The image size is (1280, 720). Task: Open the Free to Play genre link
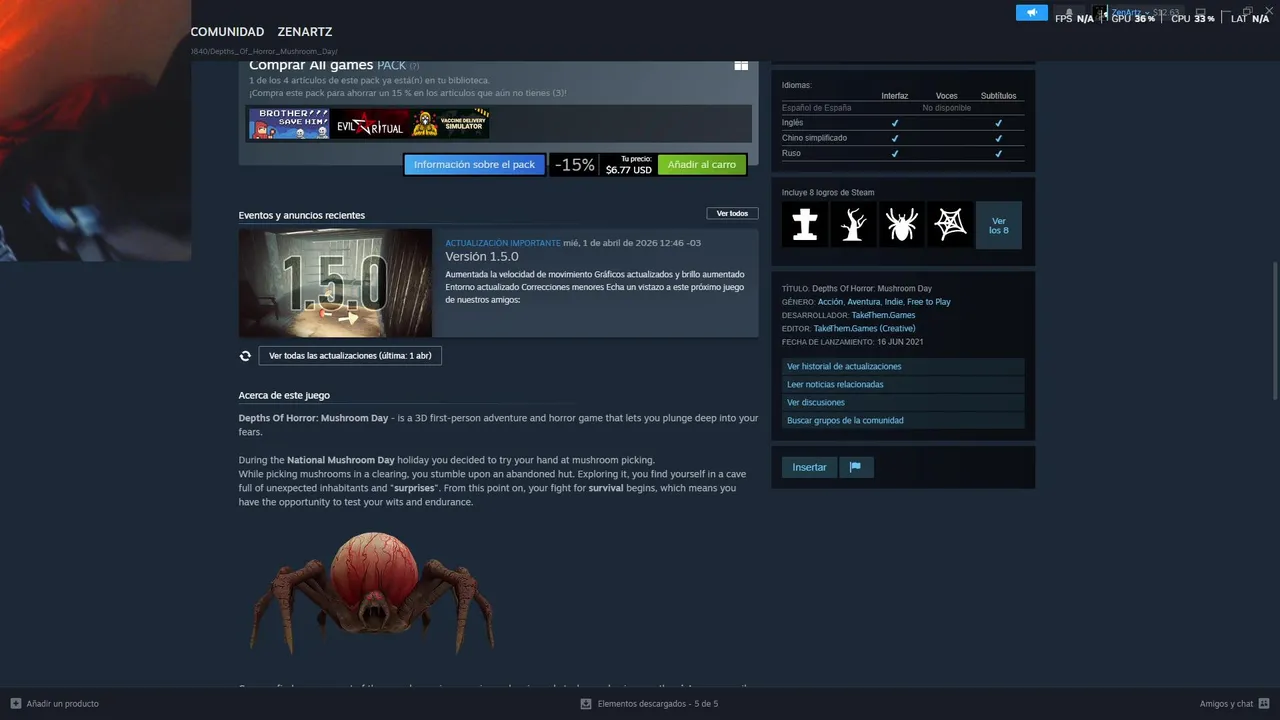pyautogui.click(x=929, y=302)
